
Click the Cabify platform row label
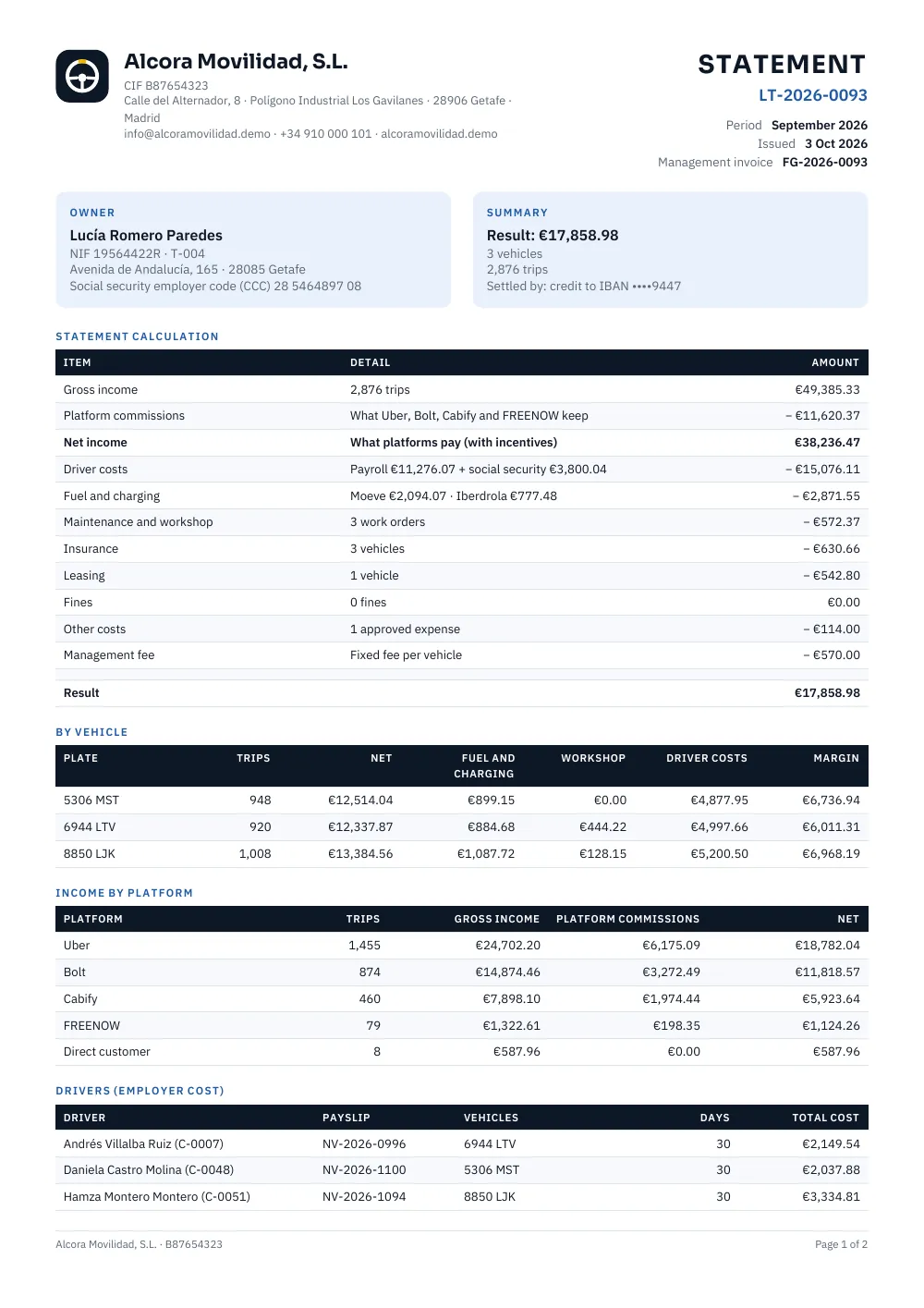[80, 999]
